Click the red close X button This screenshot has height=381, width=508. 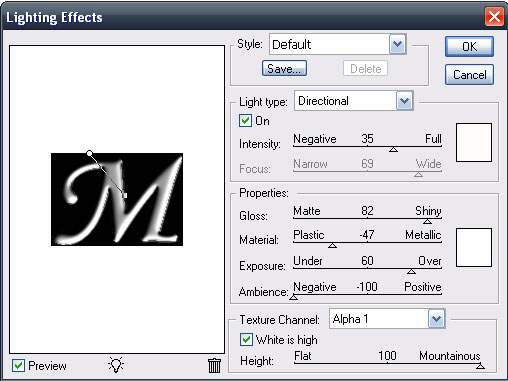(494, 16)
